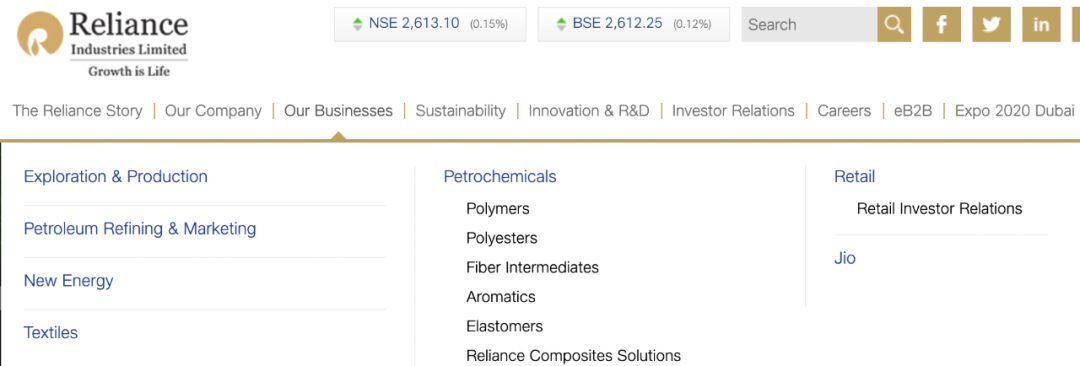Open Exploration & Production link
Screen dimensions: 1080x366
click(x=116, y=176)
